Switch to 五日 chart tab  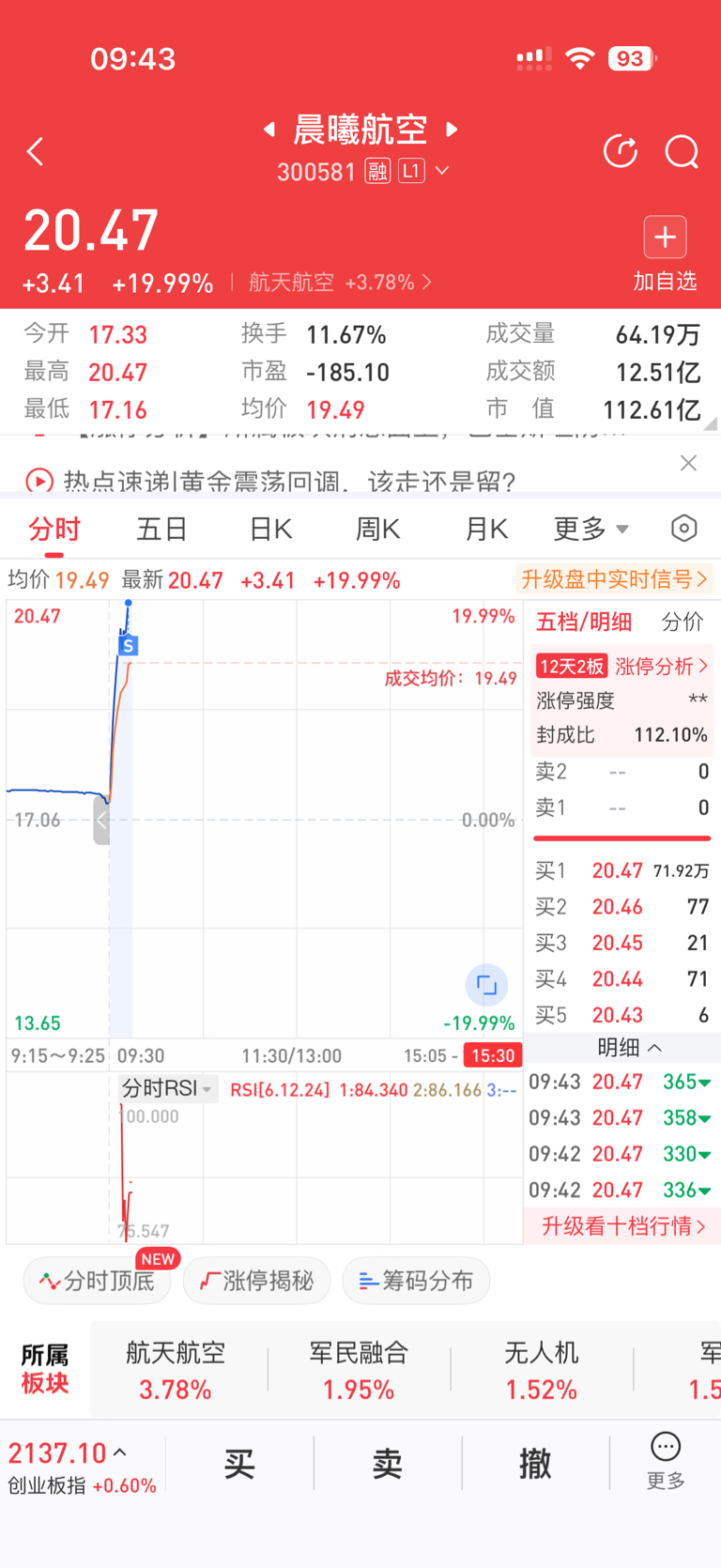162,530
